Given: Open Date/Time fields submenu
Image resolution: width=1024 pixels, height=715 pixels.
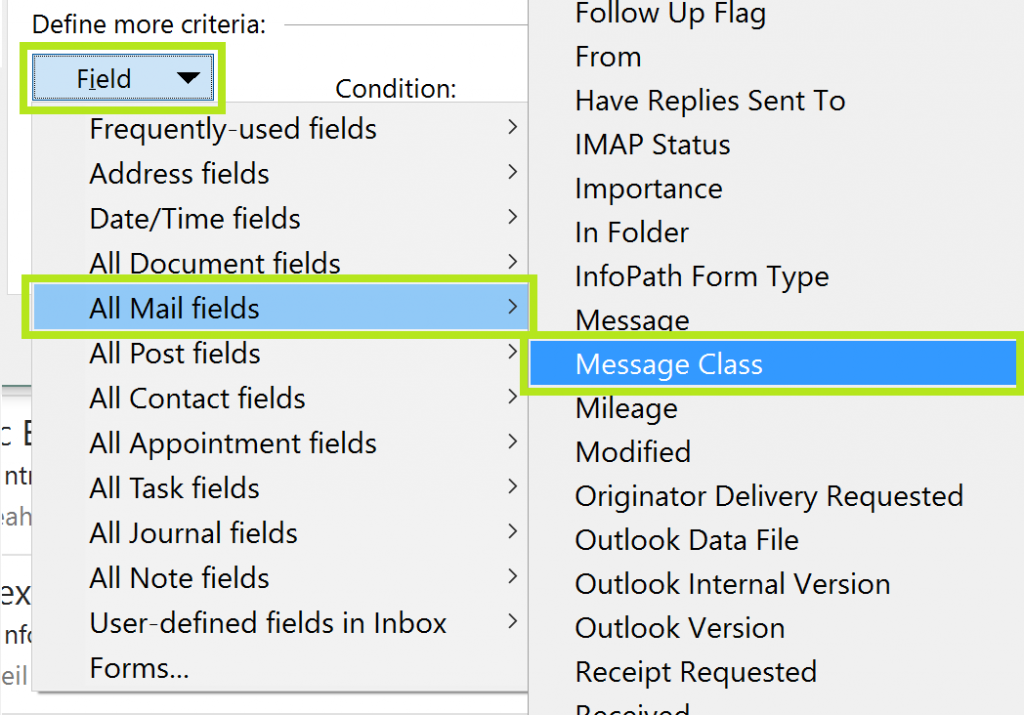Looking at the screenshot, I should point(195,219).
